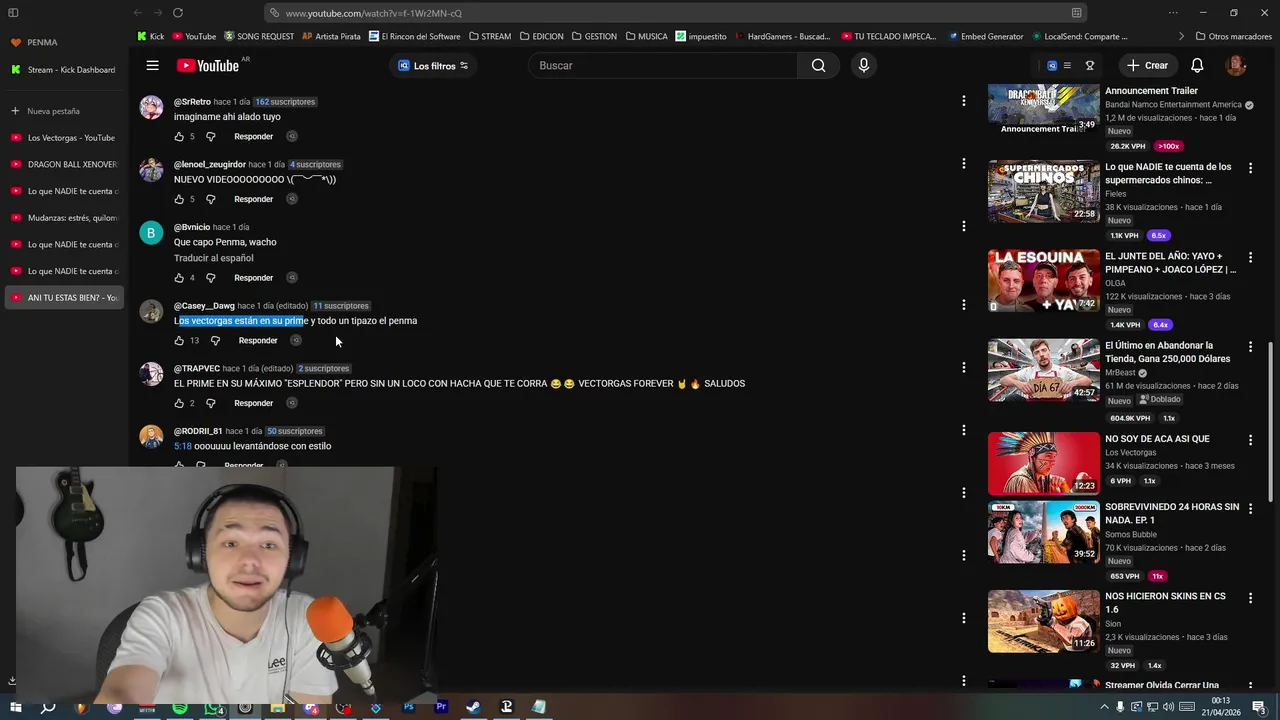Open @TRAPVEC channel link
1280x720 pixels.
[x=197, y=368]
